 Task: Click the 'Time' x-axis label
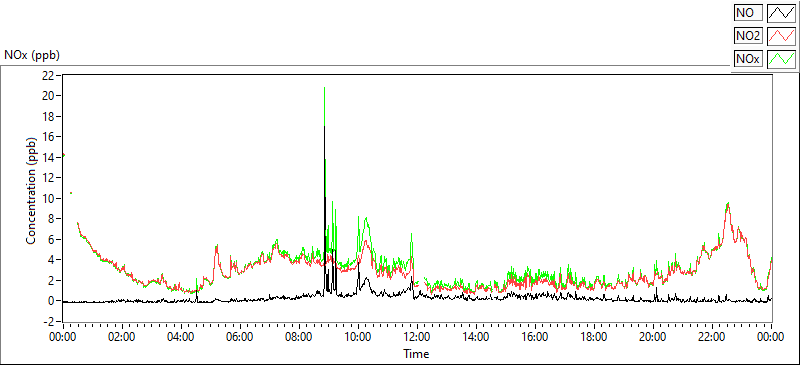[416, 353]
